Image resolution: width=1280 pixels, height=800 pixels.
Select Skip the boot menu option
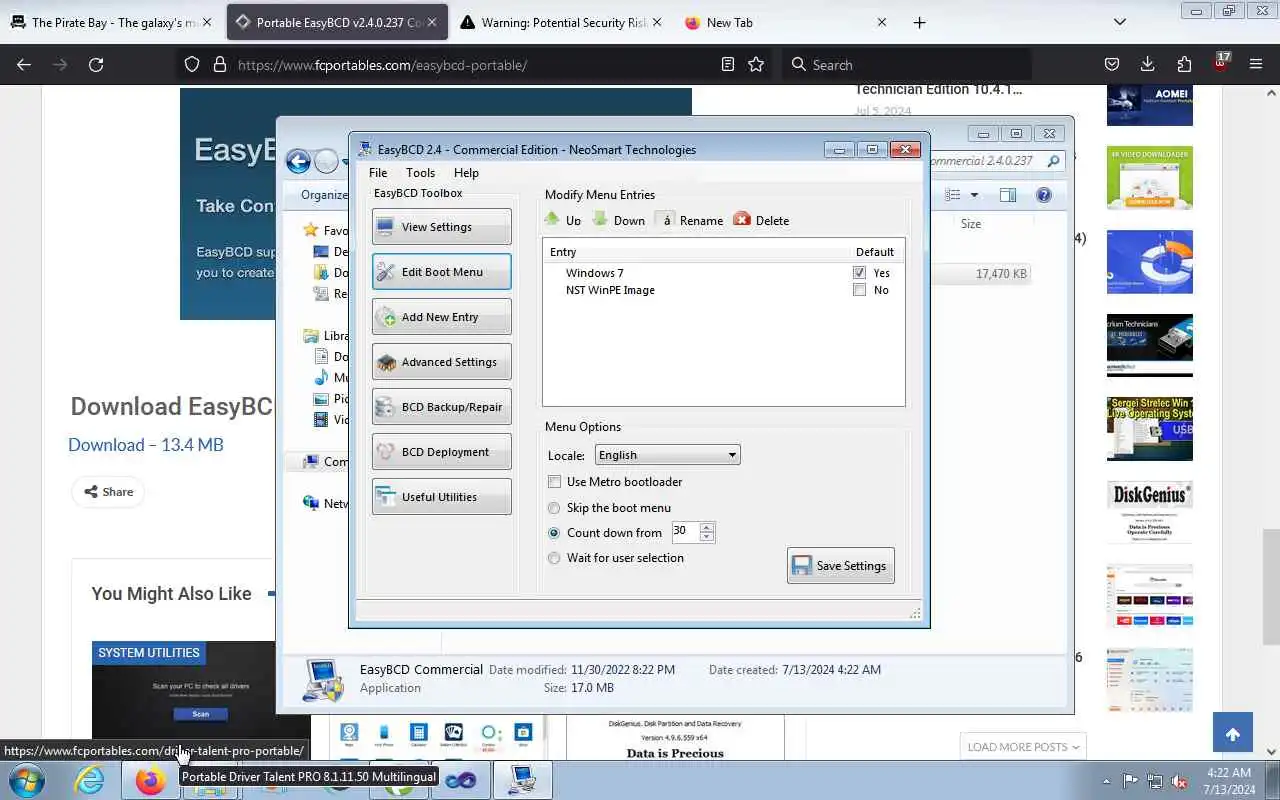pos(554,508)
